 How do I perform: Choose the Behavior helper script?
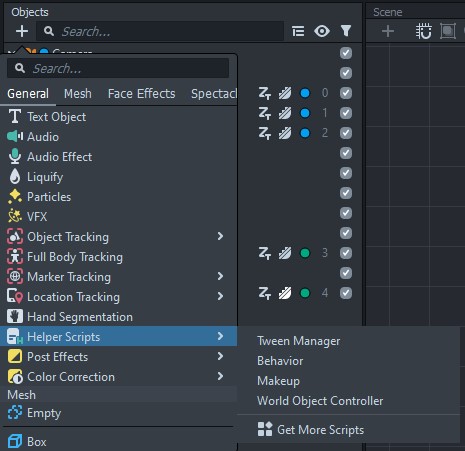coord(280,361)
